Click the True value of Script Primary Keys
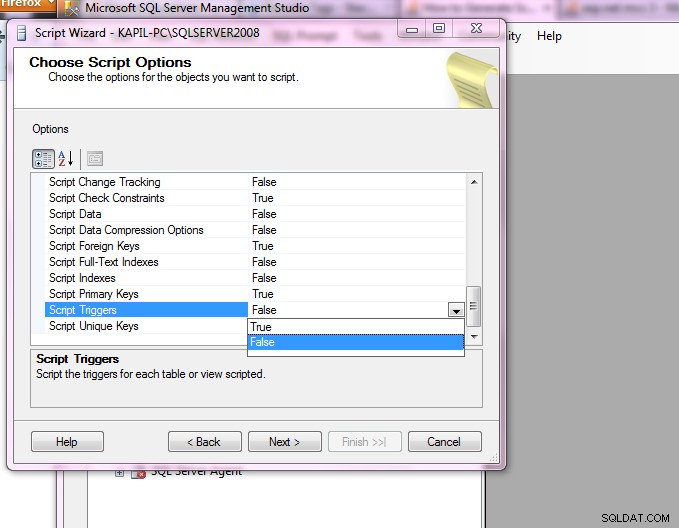The height and width of the screenshot is (528, 679). [x=263, y=294]
